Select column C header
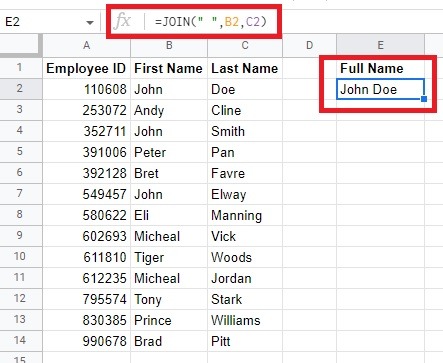 pos(245,45)
